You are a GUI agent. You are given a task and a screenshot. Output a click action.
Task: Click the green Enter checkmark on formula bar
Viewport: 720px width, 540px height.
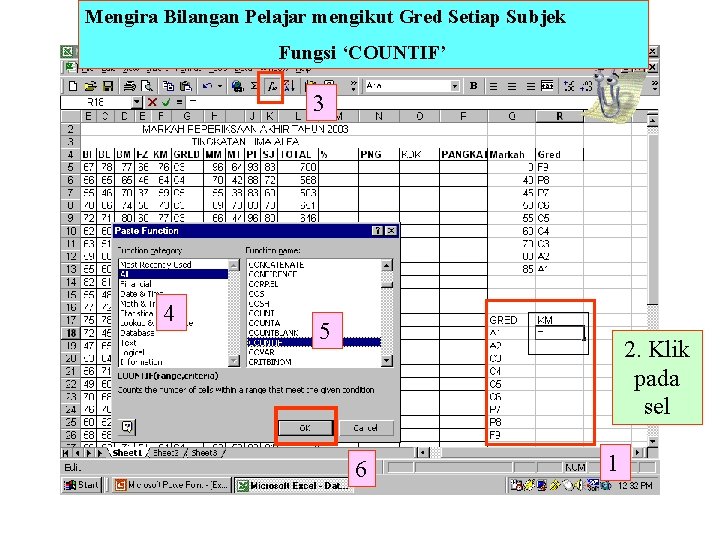click(x=166, y=102)
